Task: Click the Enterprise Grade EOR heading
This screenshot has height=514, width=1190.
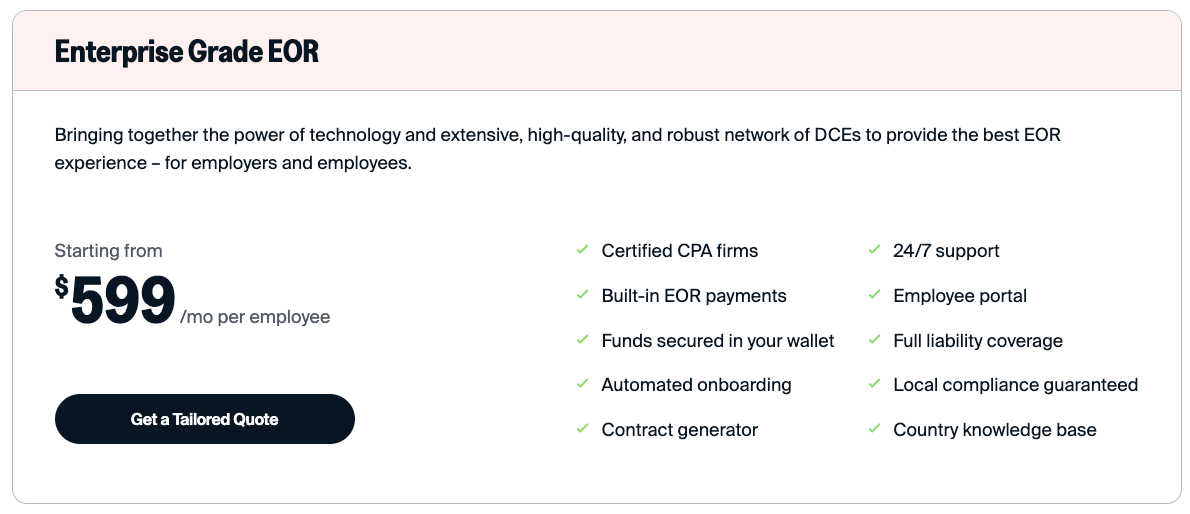Action: click(x=187, y=52)
